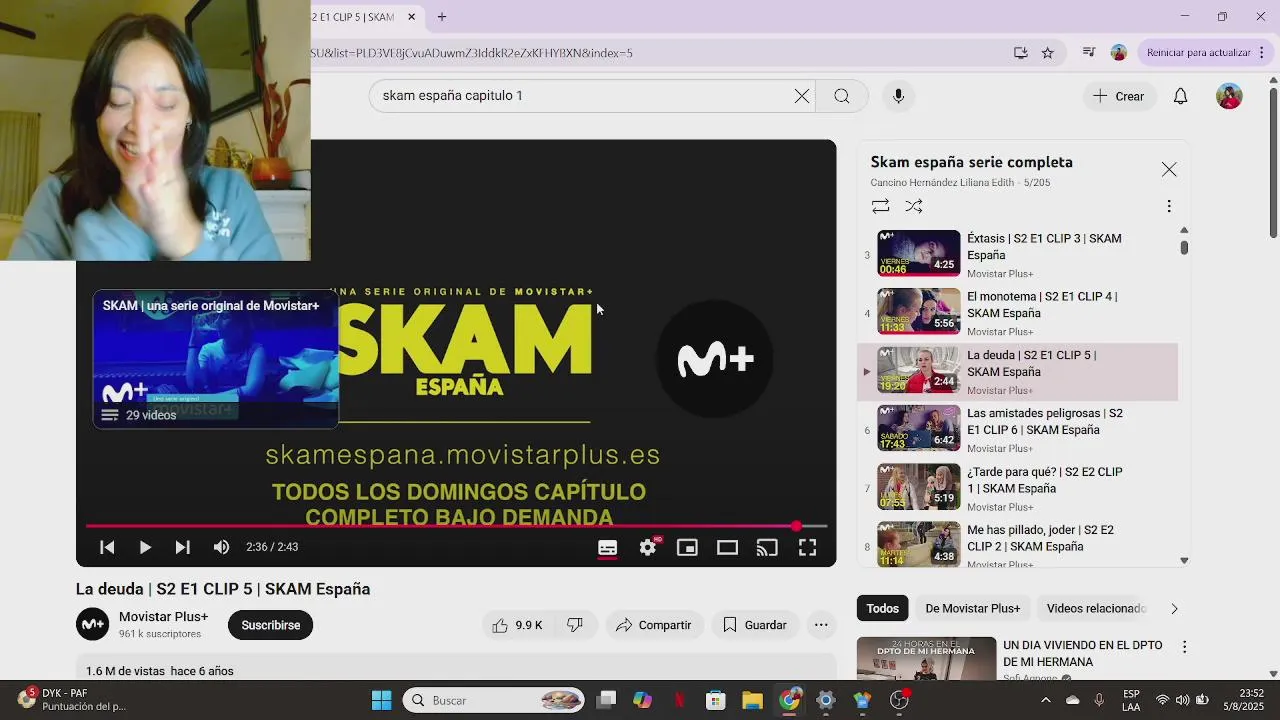This screenshot has width=1280, height=720.
Task: Open the account avatar menu
Action: pos(1229,96)
